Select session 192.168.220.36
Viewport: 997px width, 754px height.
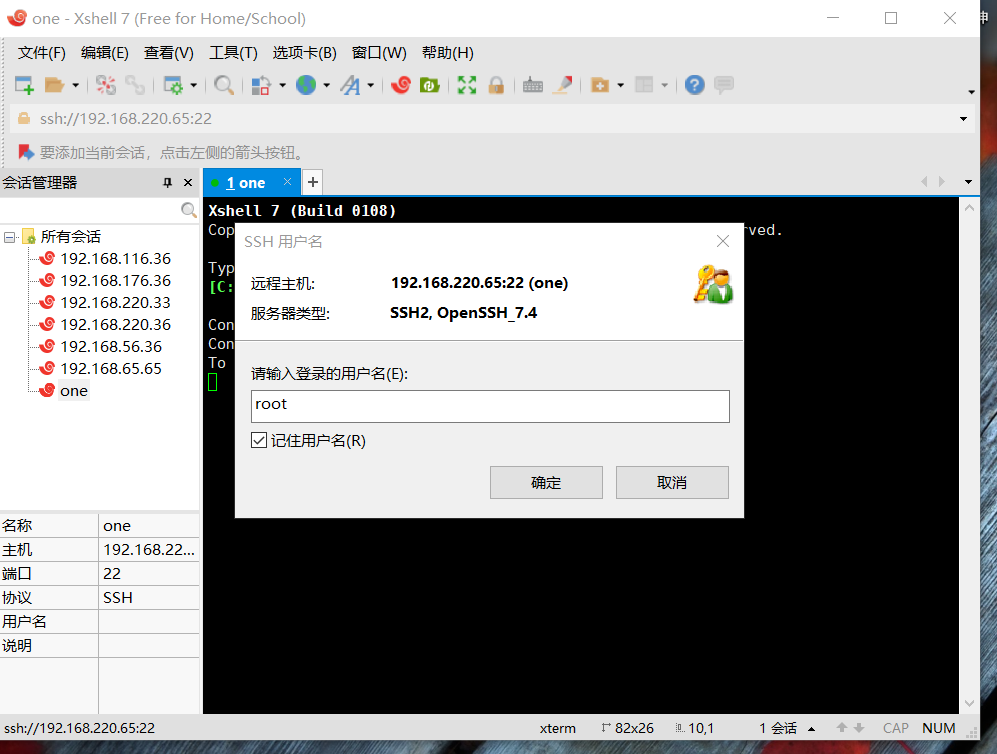click(115, 325)
